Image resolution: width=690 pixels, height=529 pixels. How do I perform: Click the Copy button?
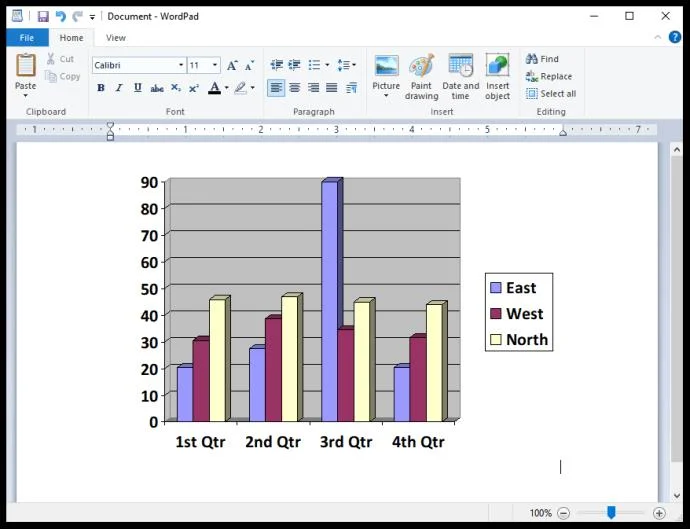(x=63, y=77)
